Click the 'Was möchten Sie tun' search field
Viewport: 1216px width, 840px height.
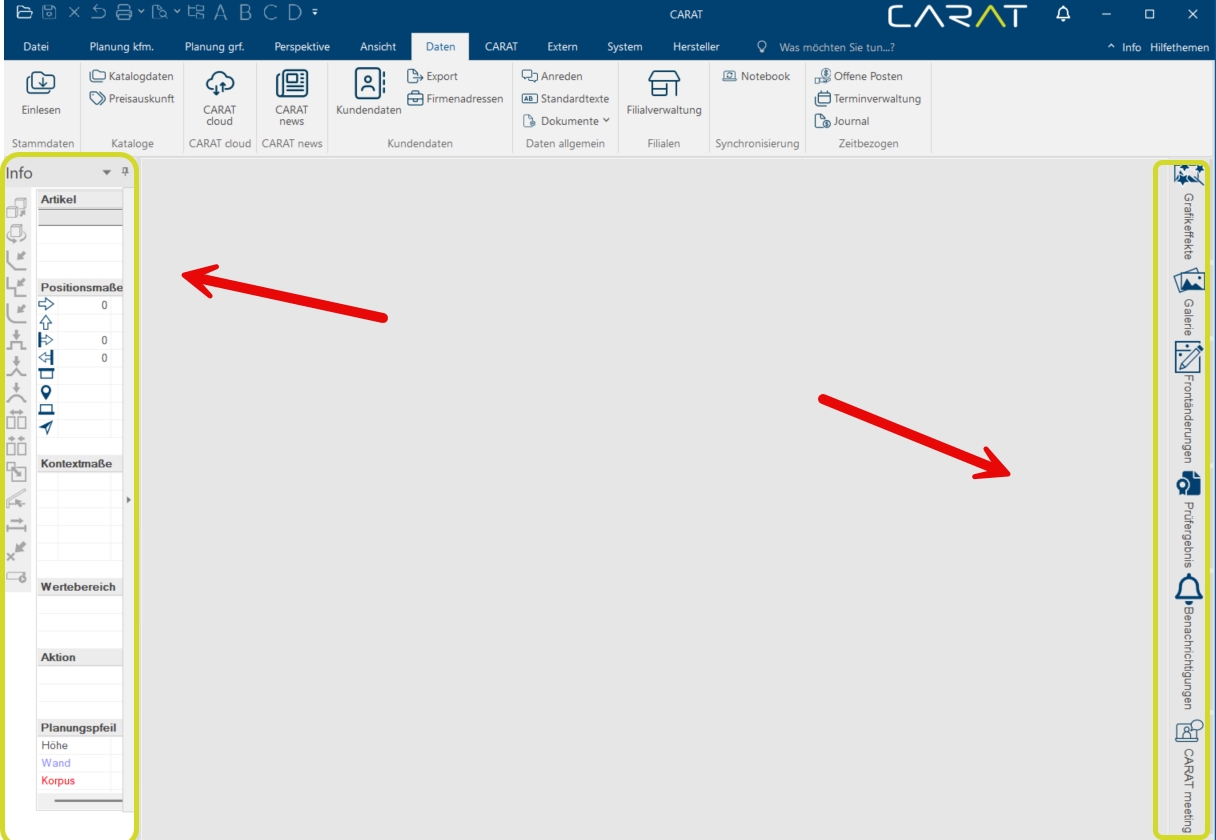click(x=836, y=47)
